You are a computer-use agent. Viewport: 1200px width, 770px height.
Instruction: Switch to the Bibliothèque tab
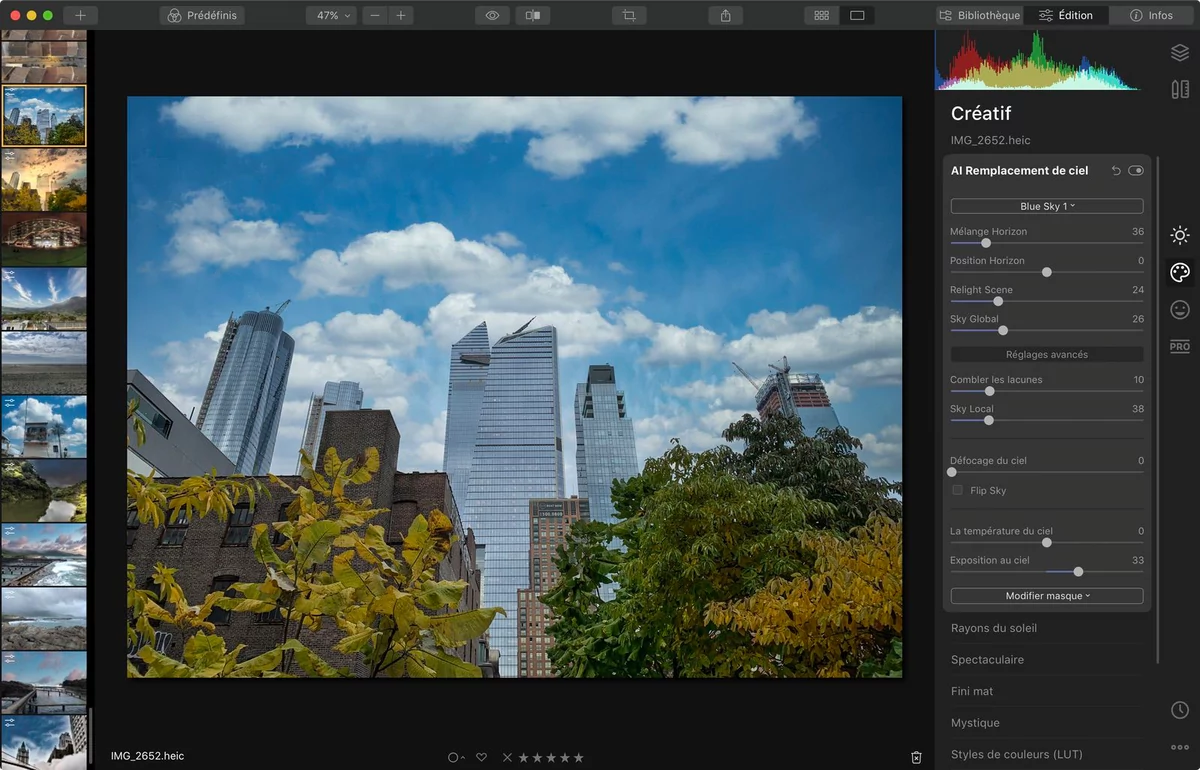click(x=979, y=16)
